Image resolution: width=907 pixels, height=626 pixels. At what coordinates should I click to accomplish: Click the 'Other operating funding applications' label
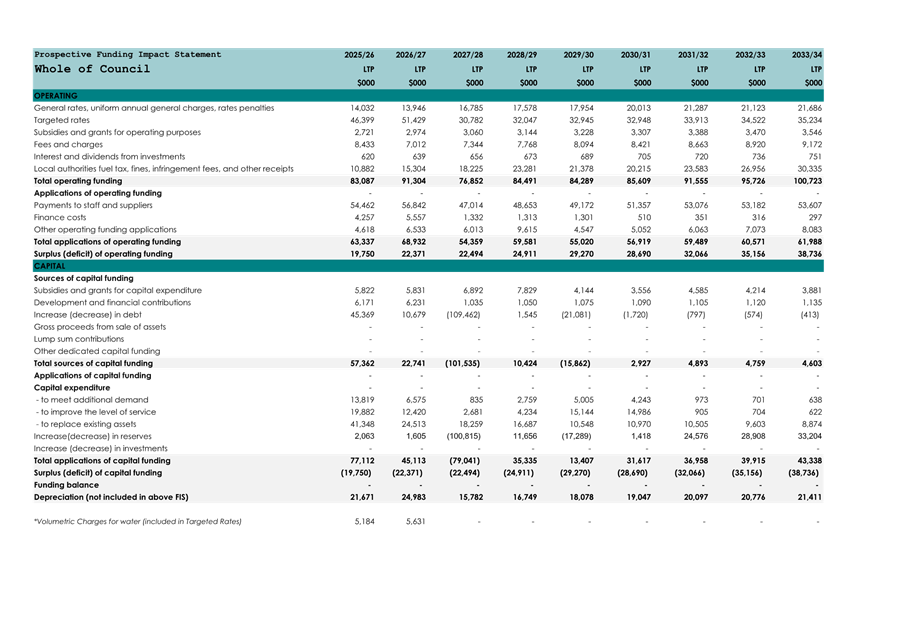coord(105,230)
